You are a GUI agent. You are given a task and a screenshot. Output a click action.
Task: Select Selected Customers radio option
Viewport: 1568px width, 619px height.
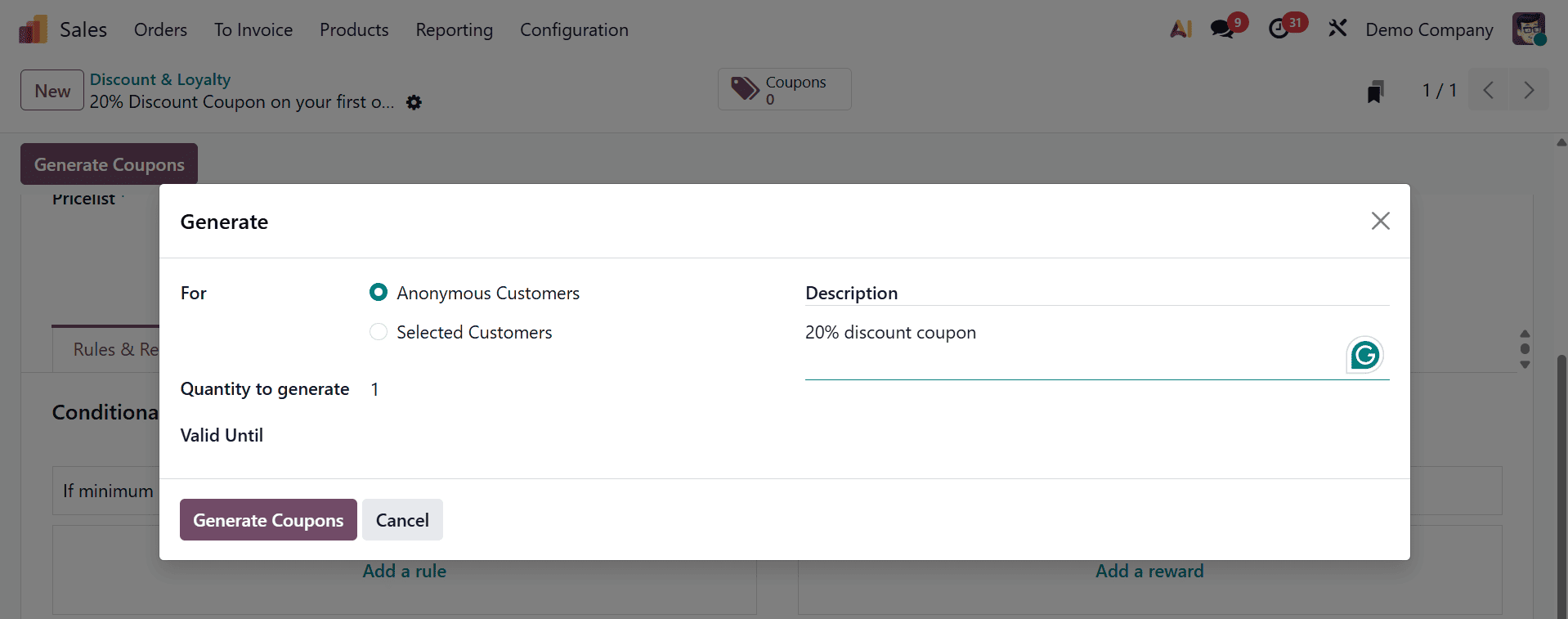coord(378,331)
